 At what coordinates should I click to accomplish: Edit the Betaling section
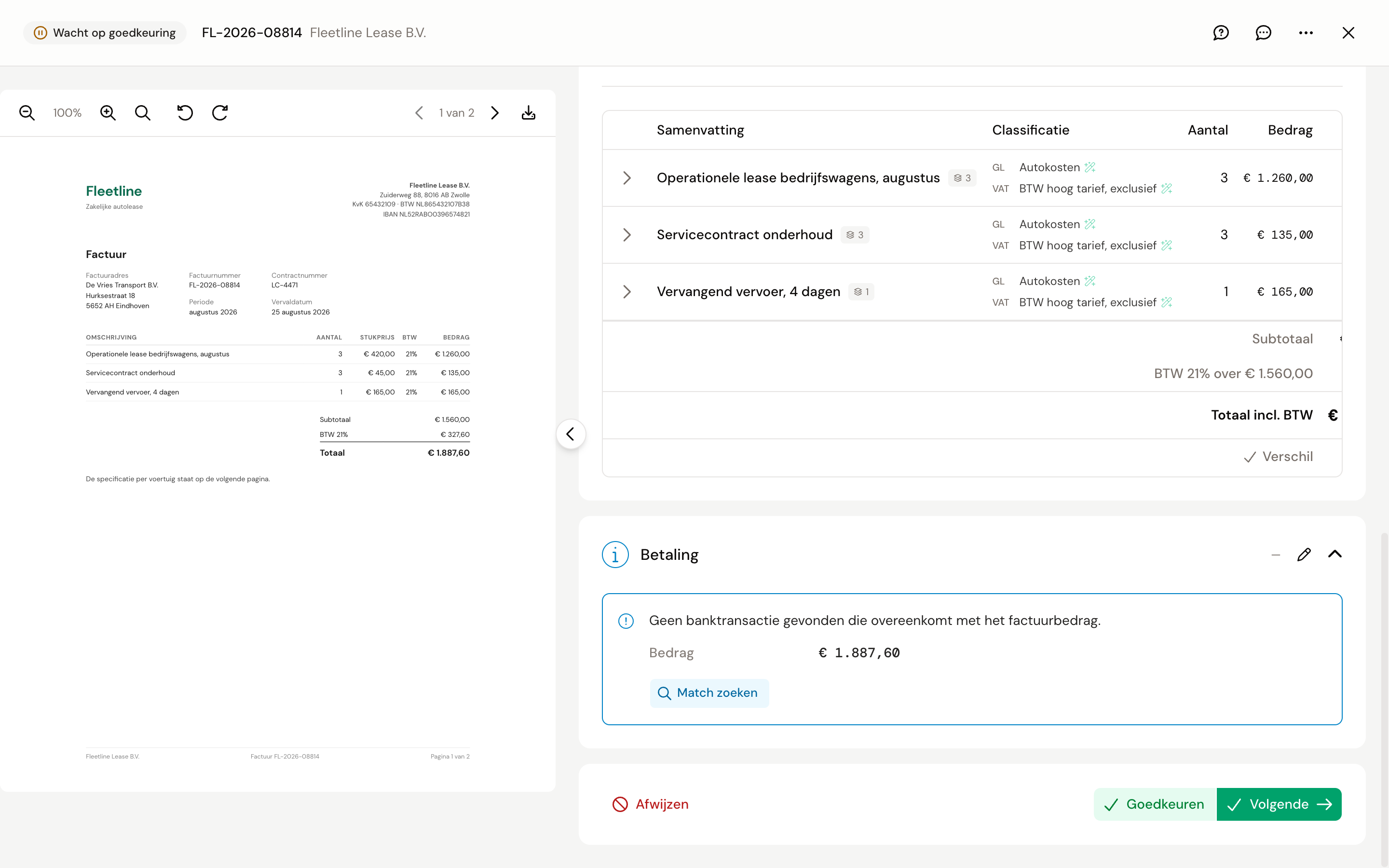click(1304, 554)
